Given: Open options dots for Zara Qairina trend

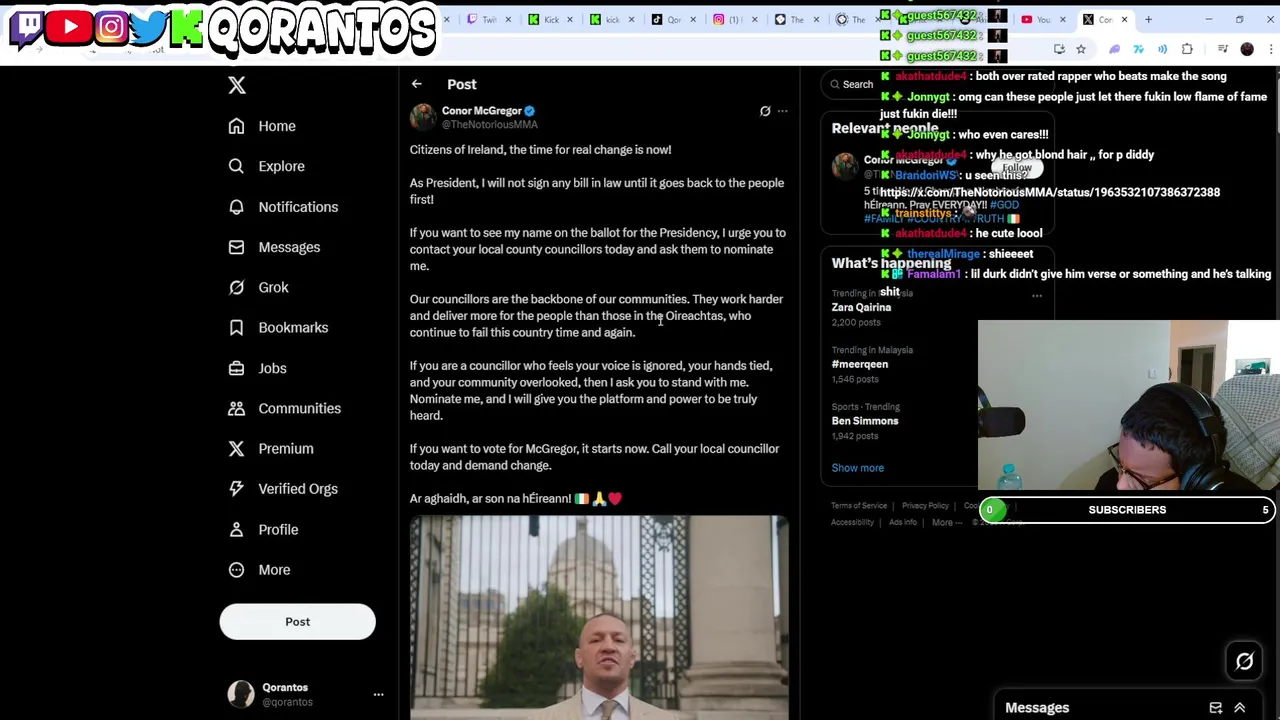Looking at the screenshot, I should click(x=1037, y=295).
